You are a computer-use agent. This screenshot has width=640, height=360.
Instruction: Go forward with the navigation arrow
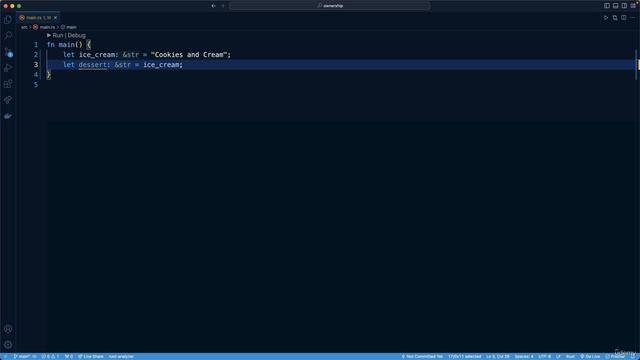[223, 6]
